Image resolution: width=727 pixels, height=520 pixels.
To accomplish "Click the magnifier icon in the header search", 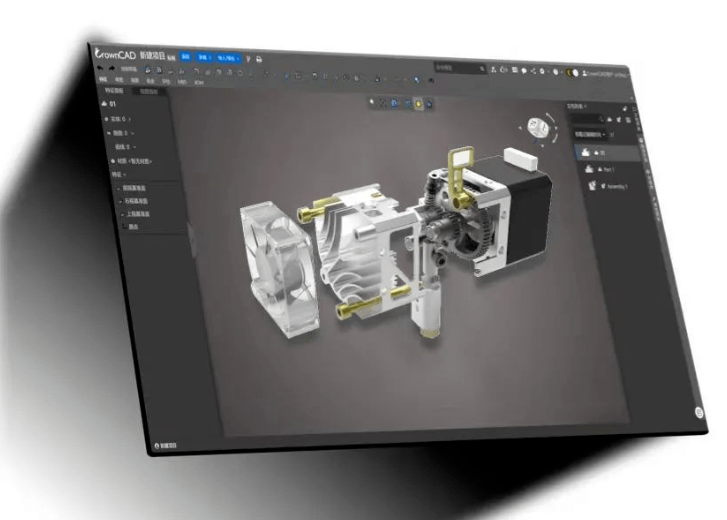I will (x=482, y=69).
